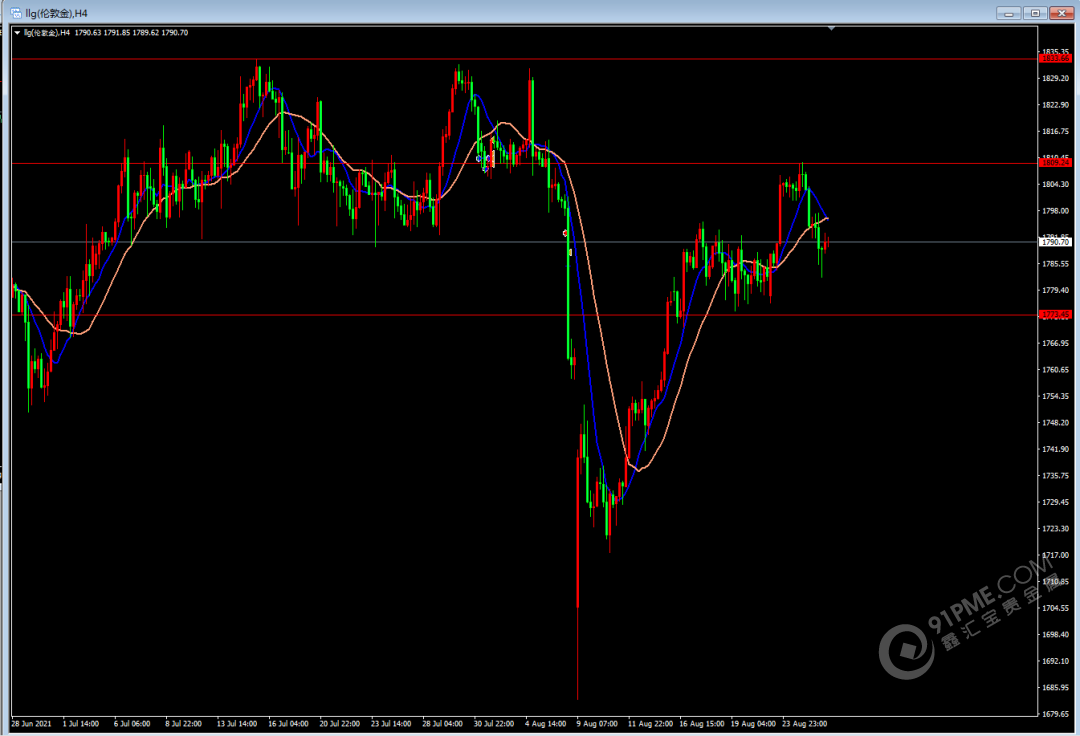Screen dimensions: 1080x736
Task: Minimize the chart window
Action: click(x=1009, y=12)
